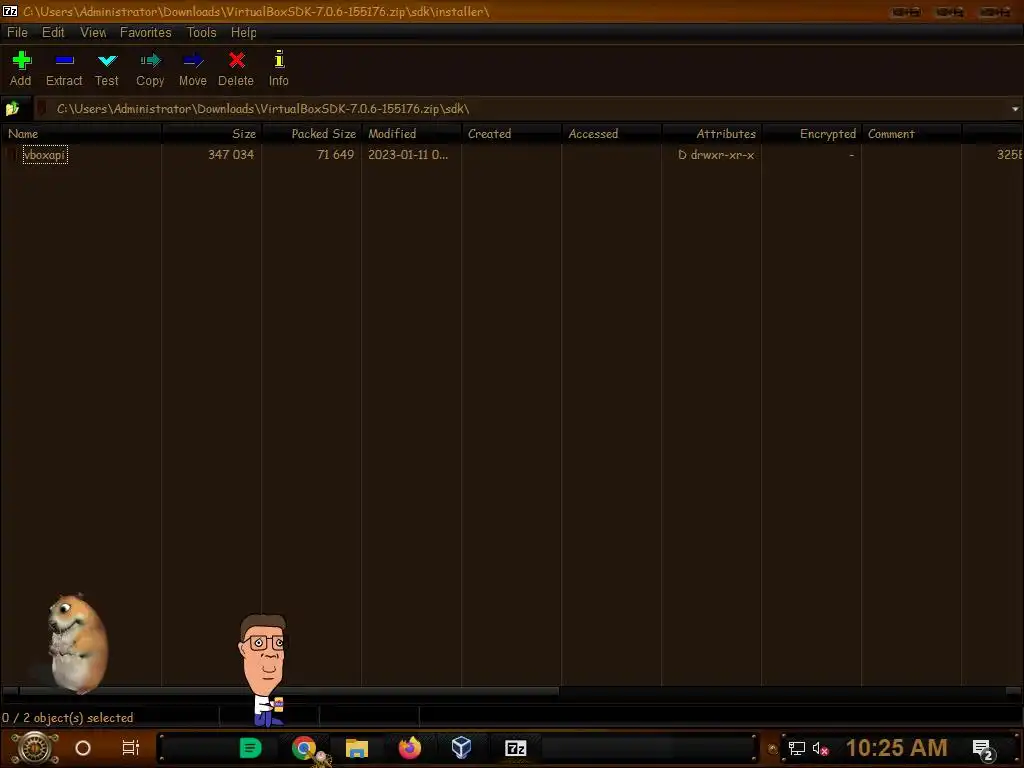Click the objects selected status bar text
Viewport: 1024px width, 768px height.
67,718
